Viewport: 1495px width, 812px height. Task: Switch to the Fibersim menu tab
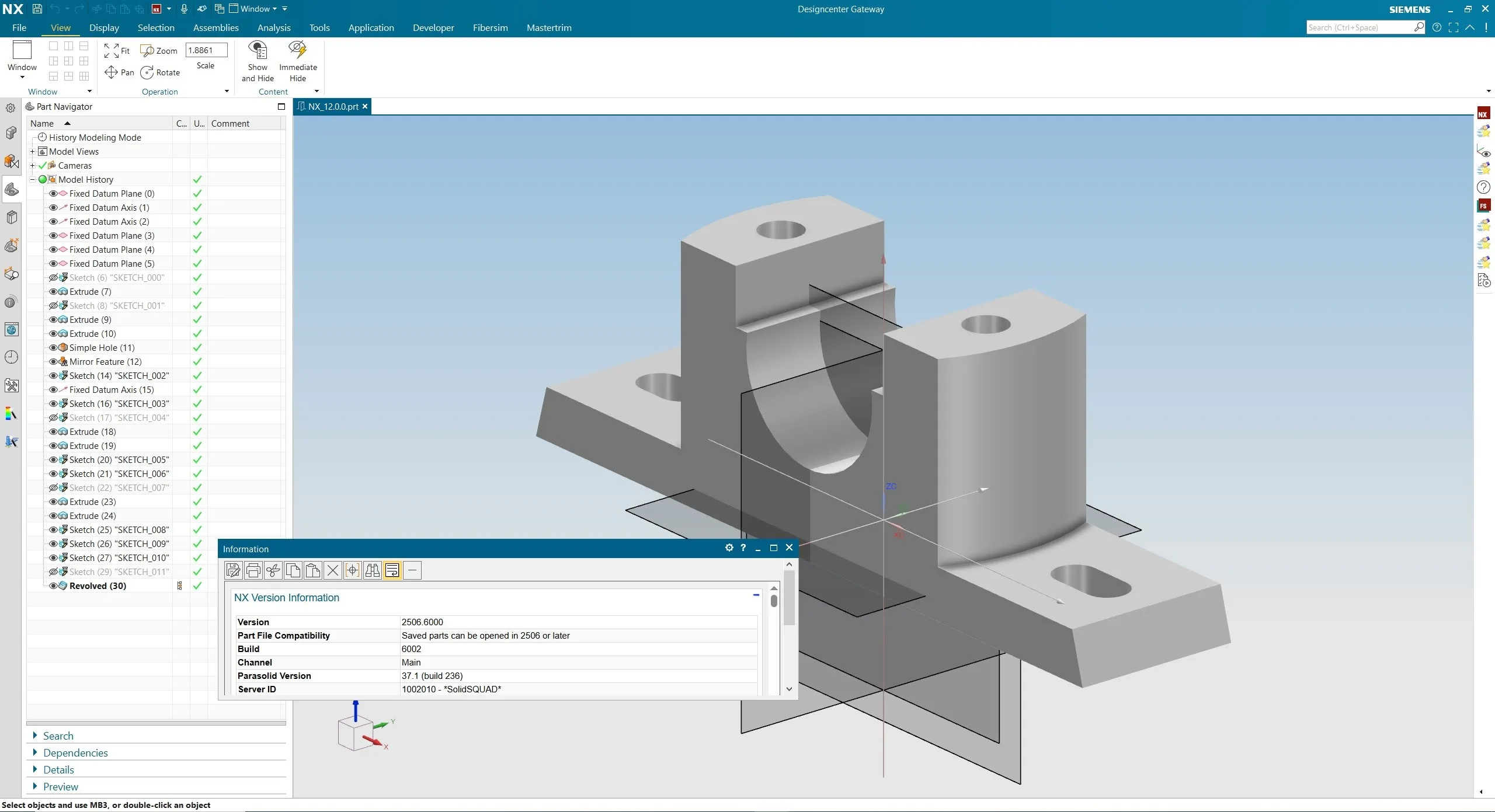pos(489,27)
